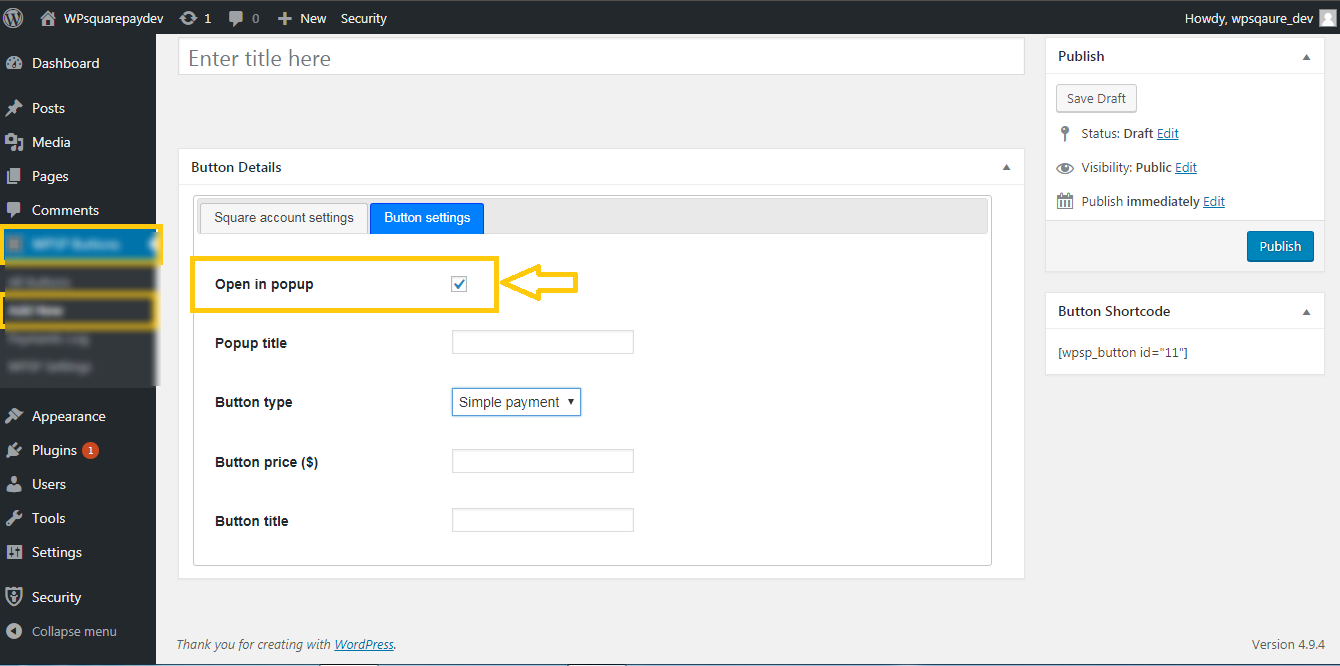Click the visibility eye icon
The image size is (1340, 666).
pyautogui.click(x=1065, y=168)
